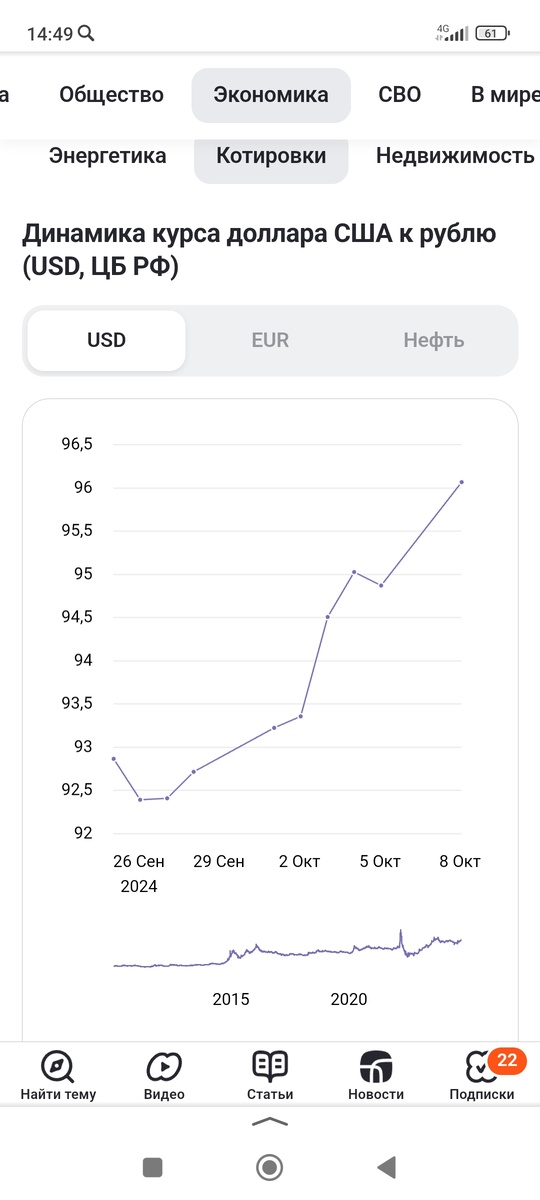Screen dimensions: 540x1200
Task: Click the 2020 mark on history range chart
Action: pos(349,999)
